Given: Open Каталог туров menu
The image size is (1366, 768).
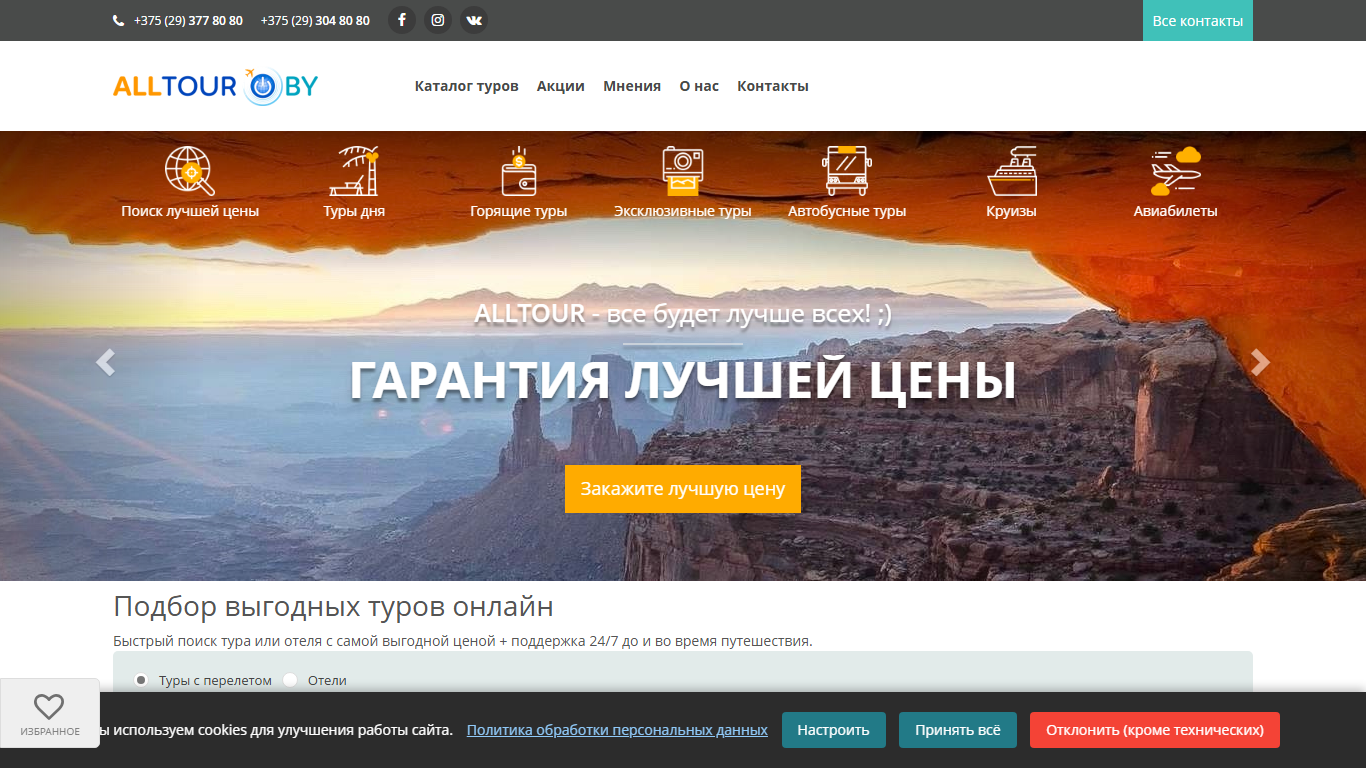Looking at the screenshot, I should point(467,86).
